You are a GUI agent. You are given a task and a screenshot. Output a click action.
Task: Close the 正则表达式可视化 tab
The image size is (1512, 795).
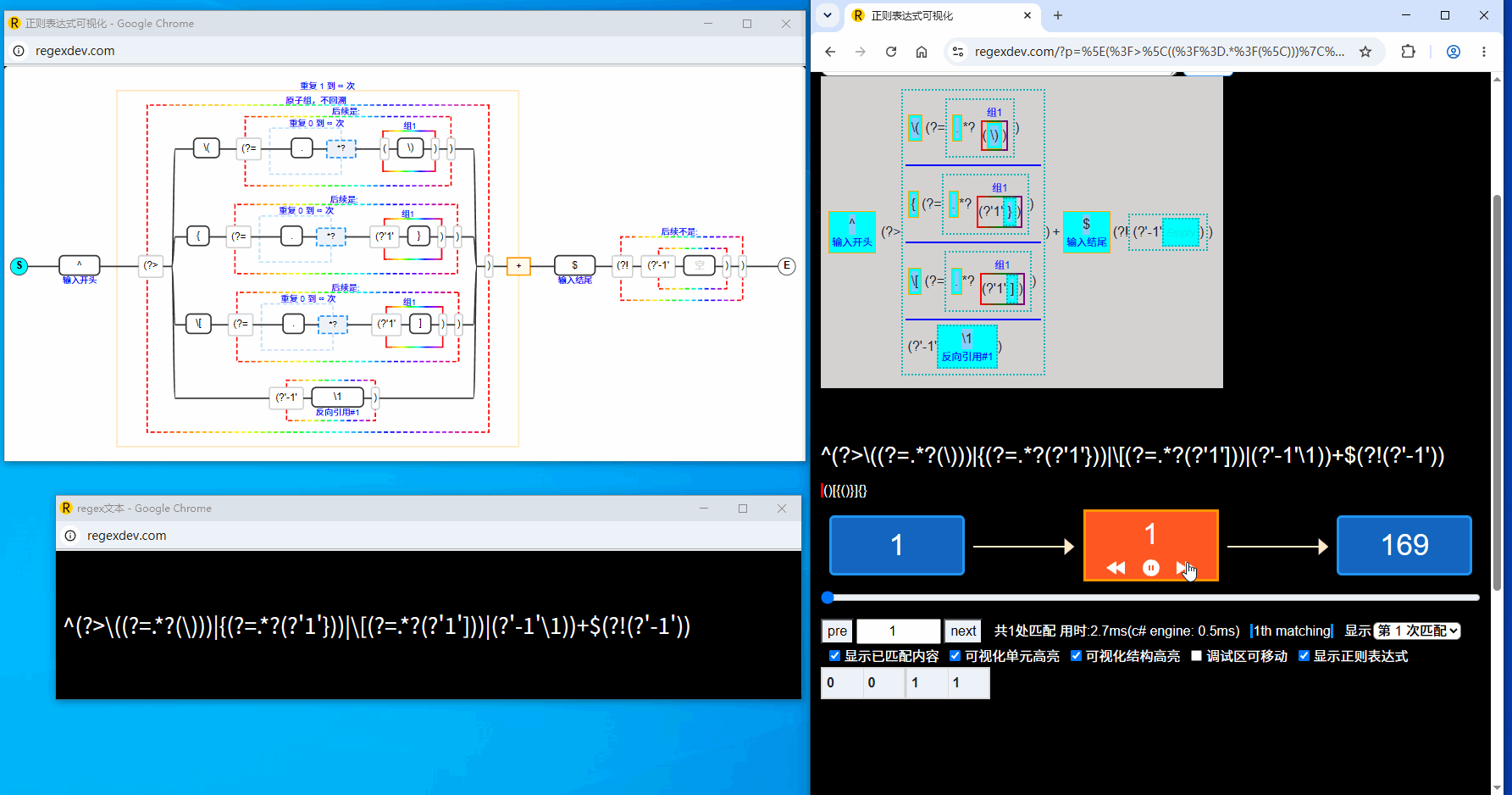[1027, 15]
